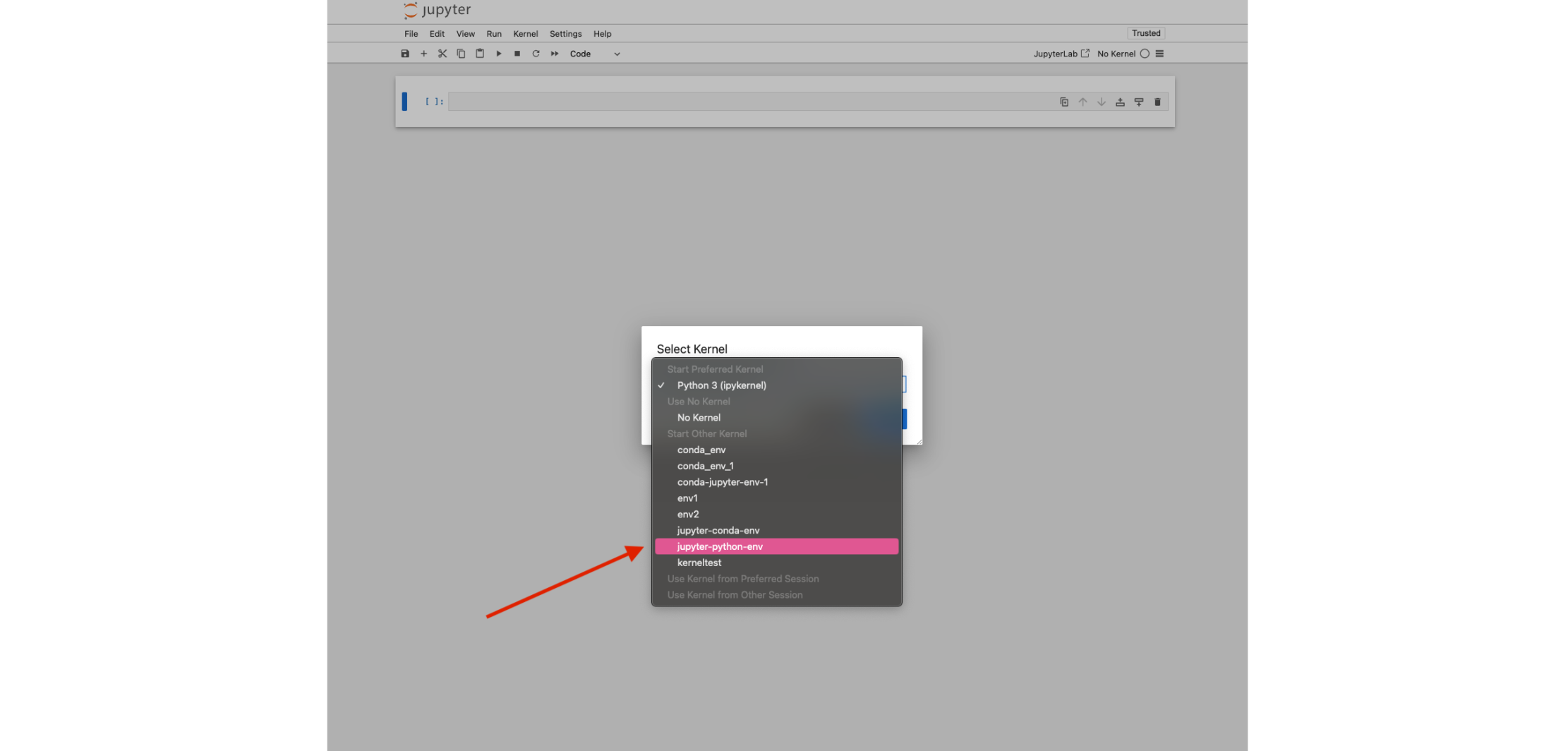The image size is (1568, 751).
Task: Click into the empty code cell input
Action: point(748,102)
